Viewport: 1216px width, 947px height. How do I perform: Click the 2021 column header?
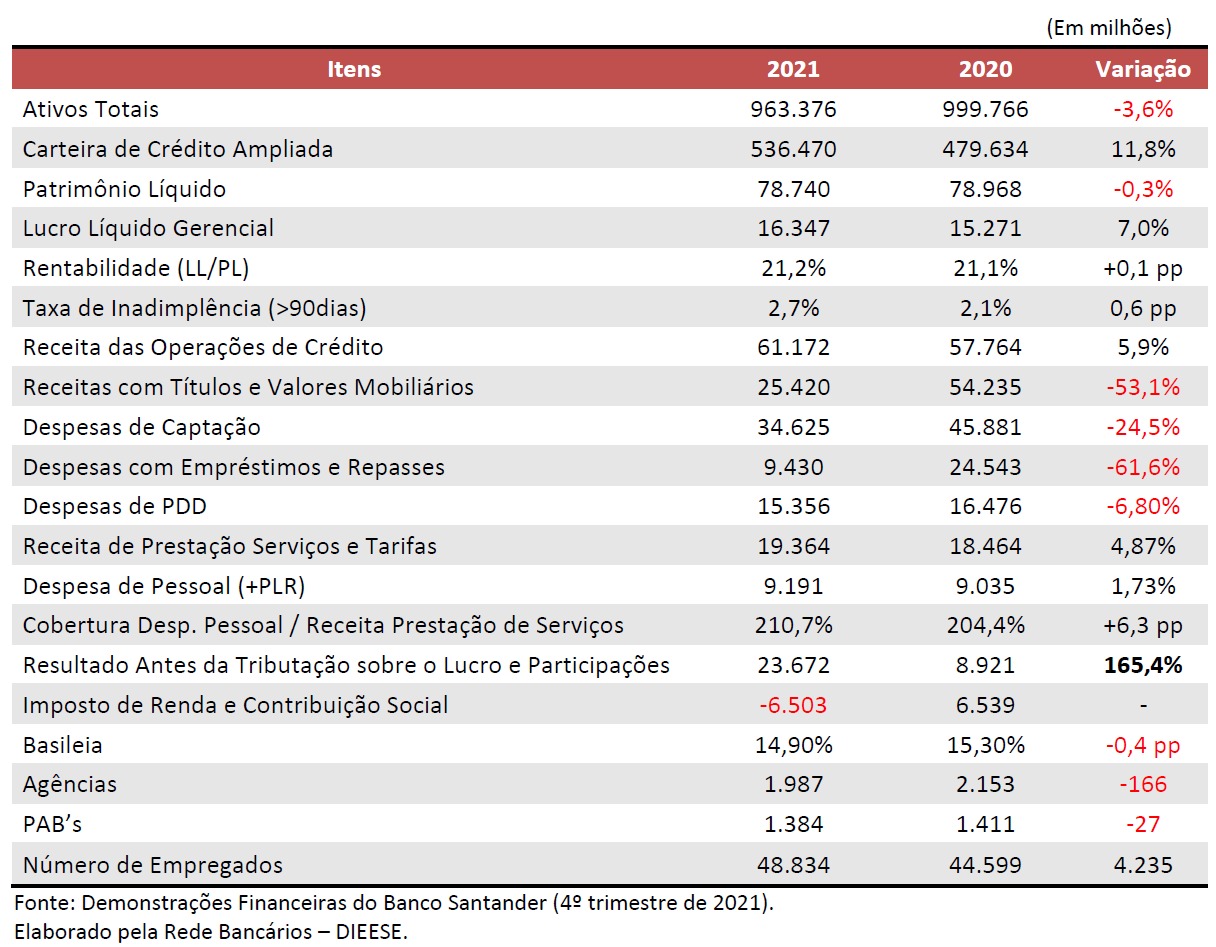click(793, 69)
